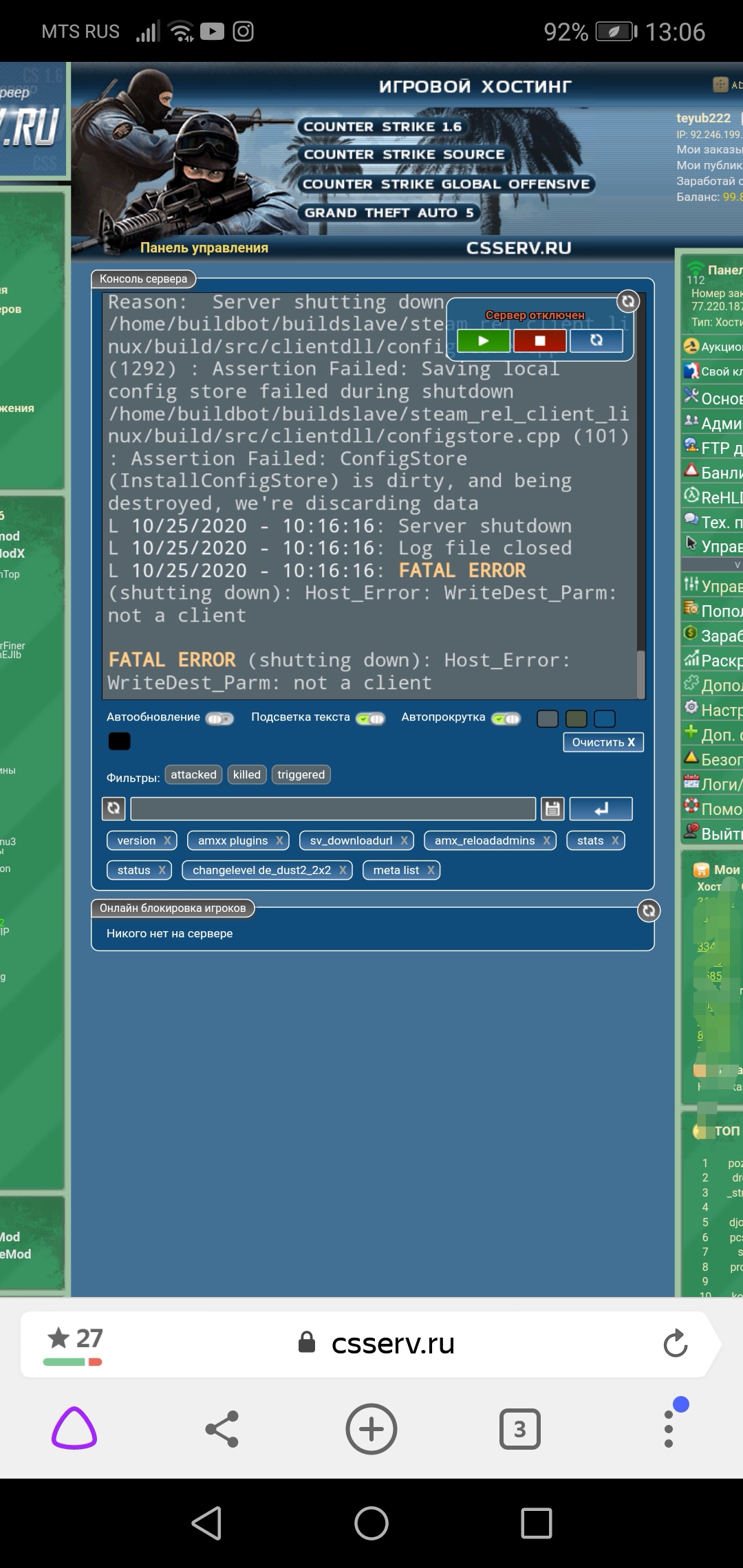Open Grand Theft Auto 5 link
The height and width of the screenshot is (1568, 743).
click(389, 213)
